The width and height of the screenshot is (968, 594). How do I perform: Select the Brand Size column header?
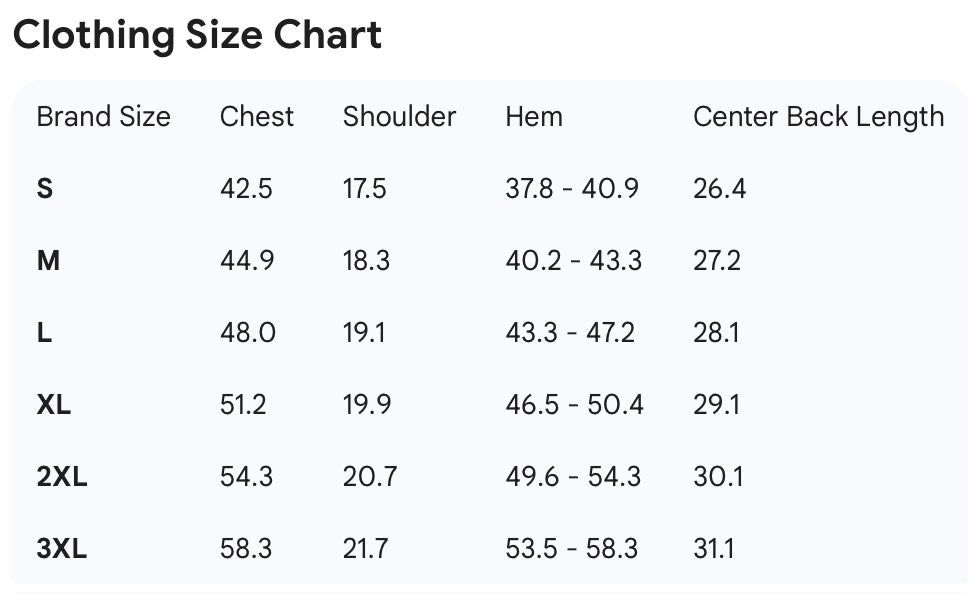click(103, 117)
